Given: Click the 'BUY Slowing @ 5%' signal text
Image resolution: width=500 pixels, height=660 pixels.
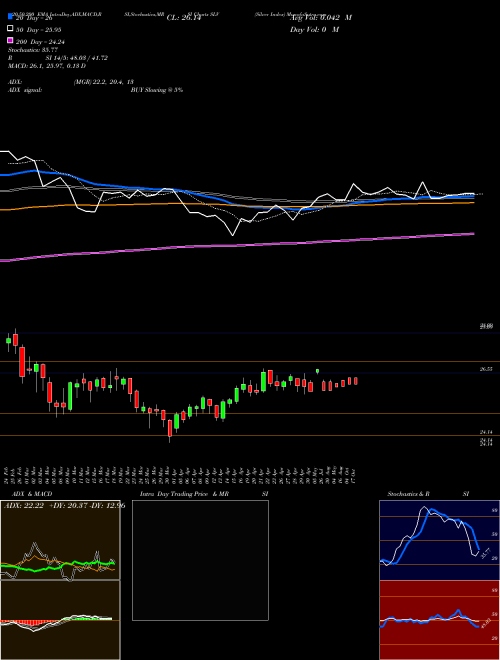Looking at the screenshot, I should (x=157, y=90).
